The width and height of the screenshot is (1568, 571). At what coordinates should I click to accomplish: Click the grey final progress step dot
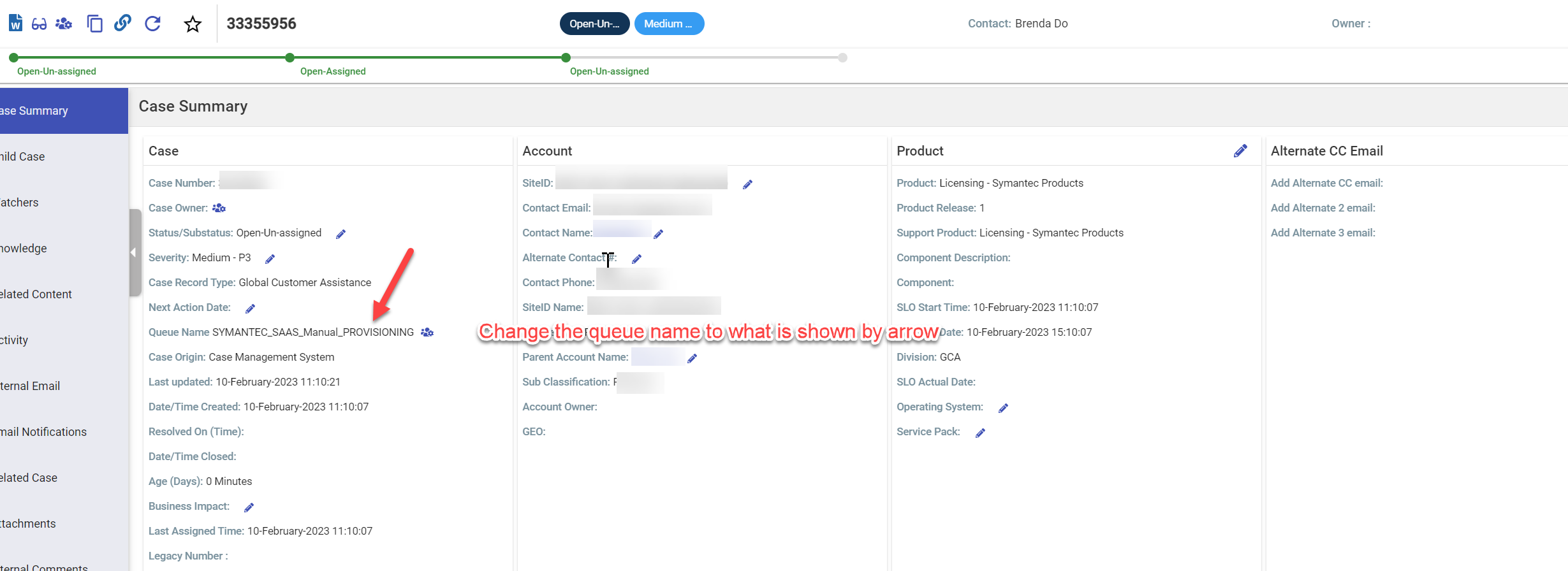click(x=842, y=58)
